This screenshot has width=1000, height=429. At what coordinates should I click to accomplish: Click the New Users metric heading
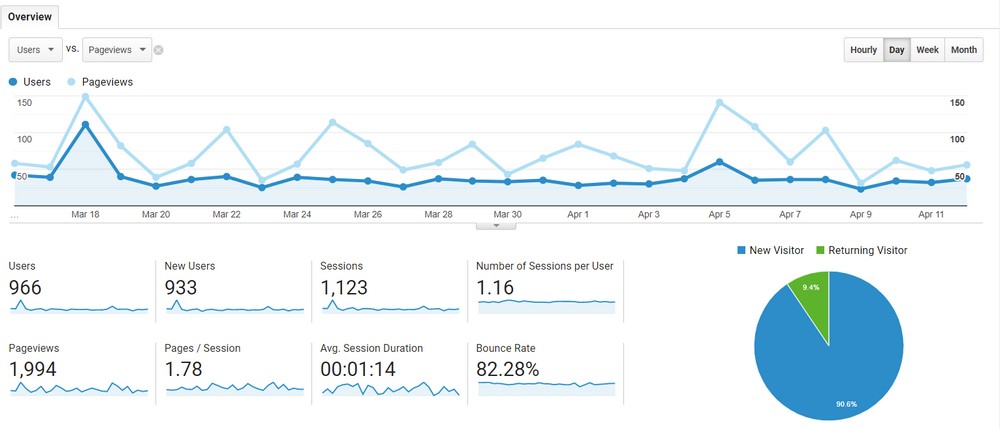(190, 266)
